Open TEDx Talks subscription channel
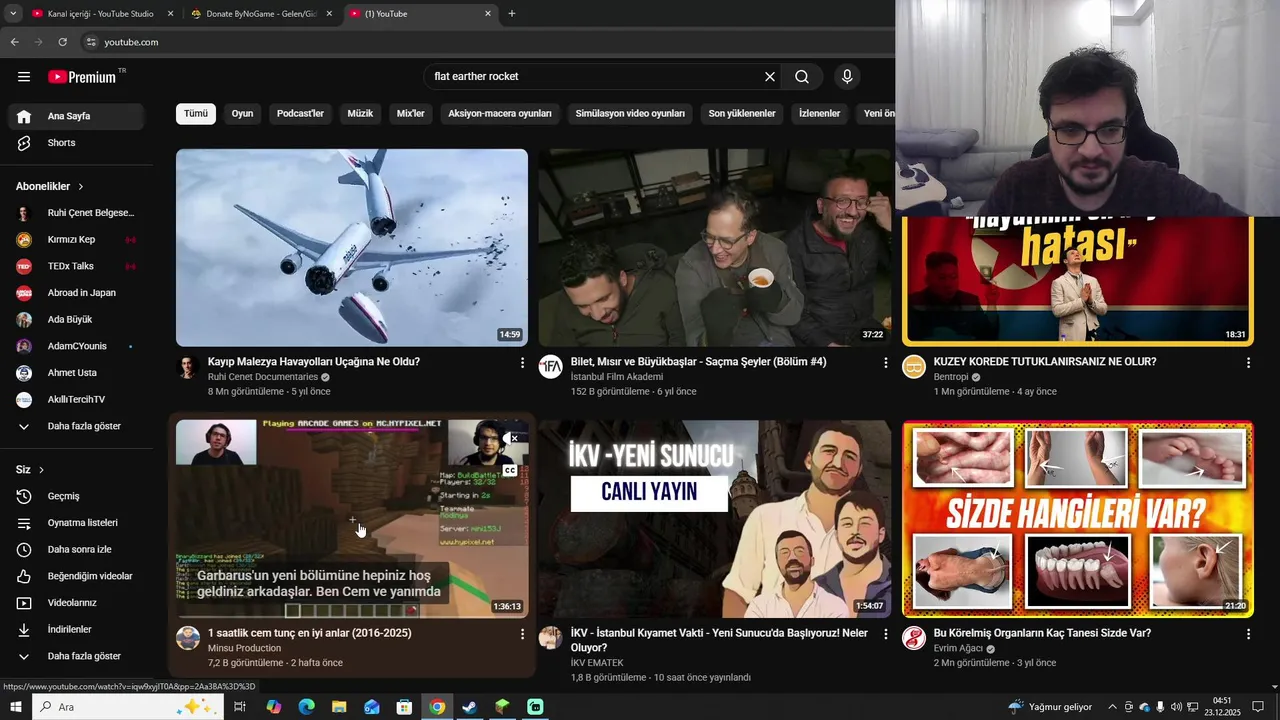The height and width of the screenshot is (720, 1280). 76,266
